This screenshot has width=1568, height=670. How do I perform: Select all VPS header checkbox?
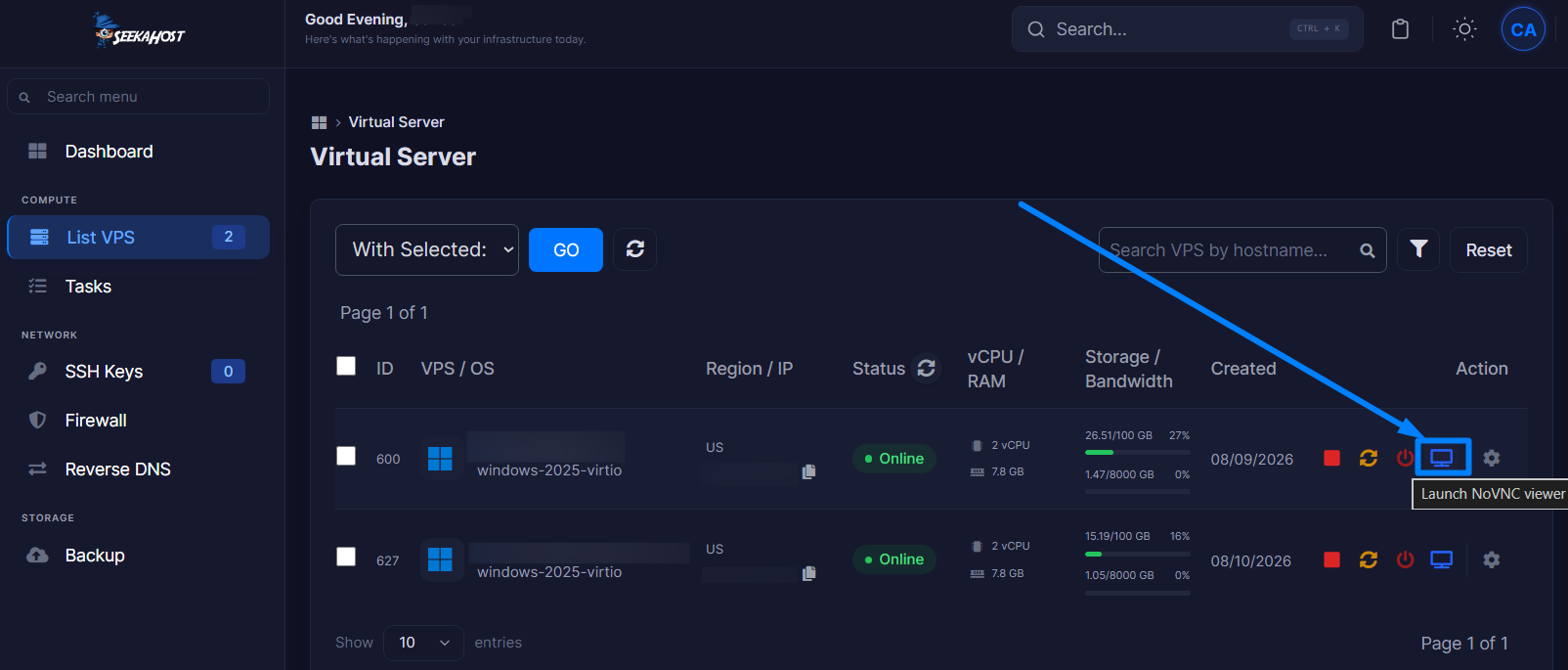coord(346,366)
